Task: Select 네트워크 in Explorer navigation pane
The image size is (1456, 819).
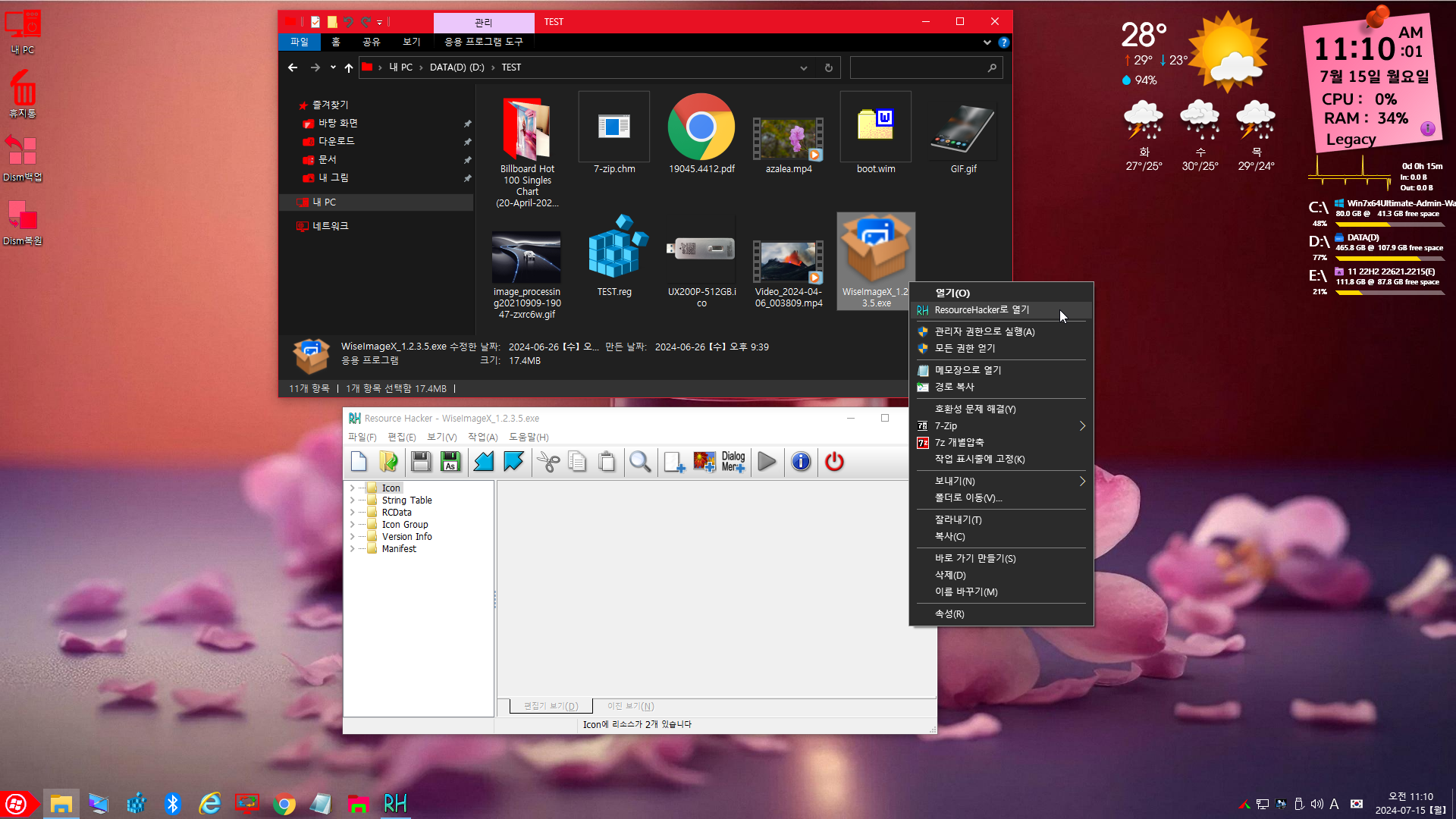Action: (x=330, y=226)
